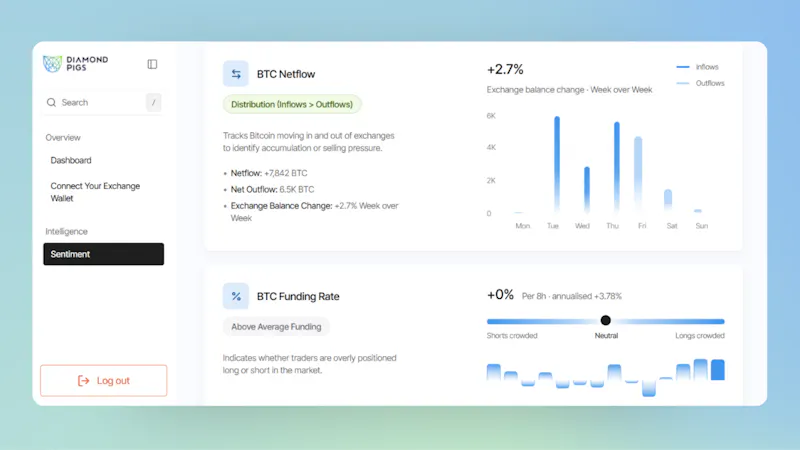Click the Intelligence section label
The height and width of the screenshot is (450, 800).
tap(66, 232)
